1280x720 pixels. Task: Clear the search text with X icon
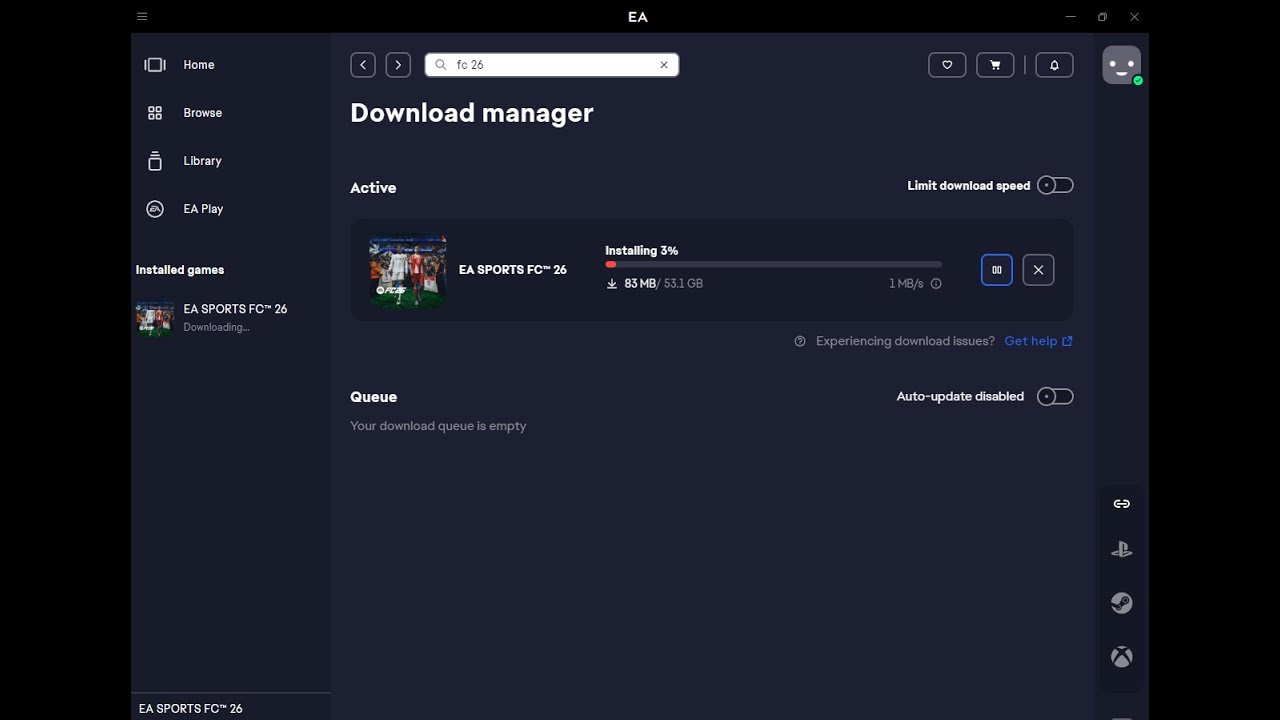pos(664,65)
